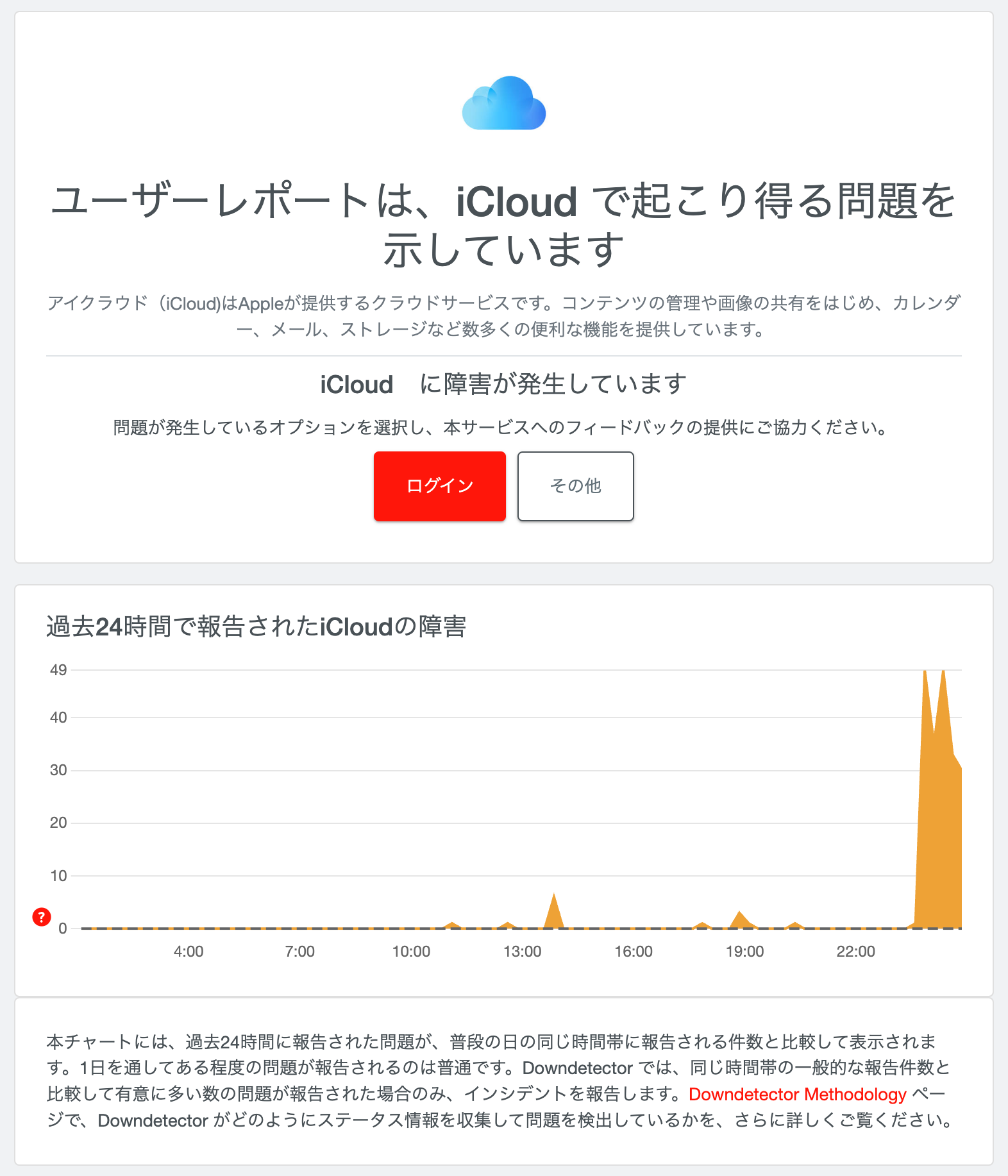
Task: Click the 49 value on the vertical axis
Action: [59, 669]
